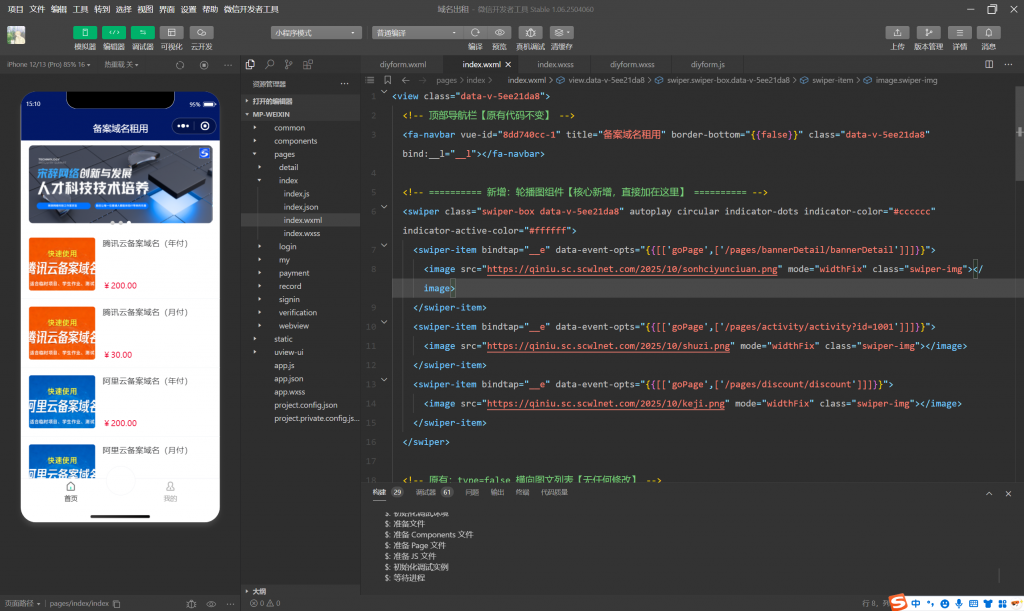Toggle the 模拟器 simulator panel button
This screenshot has height=611, width=1024.
(85, 33)
